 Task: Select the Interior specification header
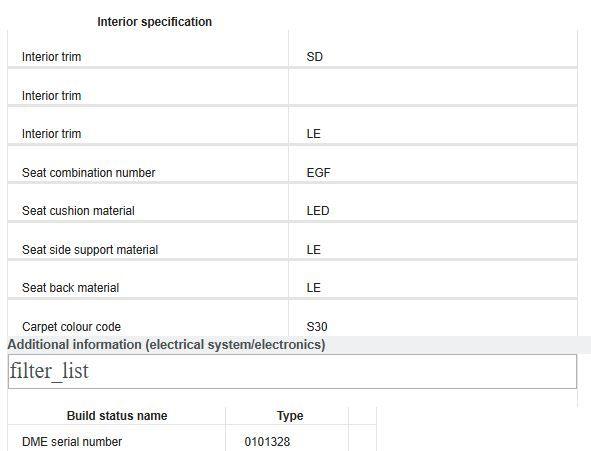(x=155, y=22)
